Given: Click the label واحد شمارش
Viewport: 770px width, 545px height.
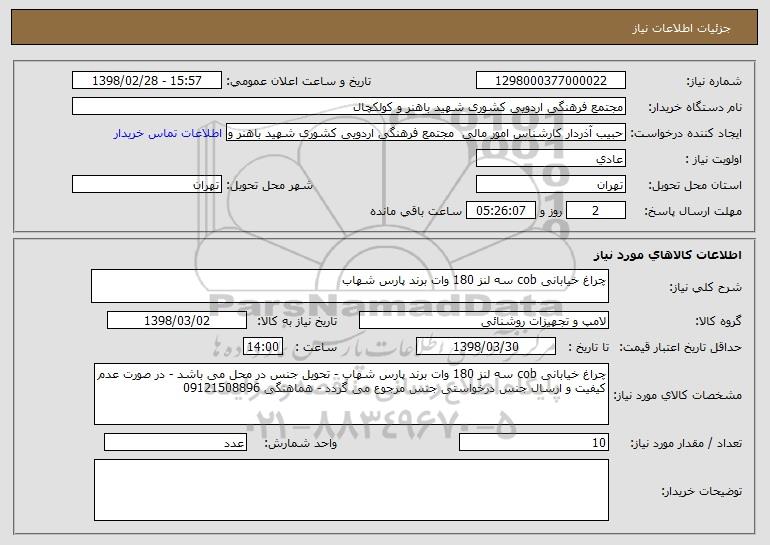Looking at the screenshot, I should [x=301, y=444].
